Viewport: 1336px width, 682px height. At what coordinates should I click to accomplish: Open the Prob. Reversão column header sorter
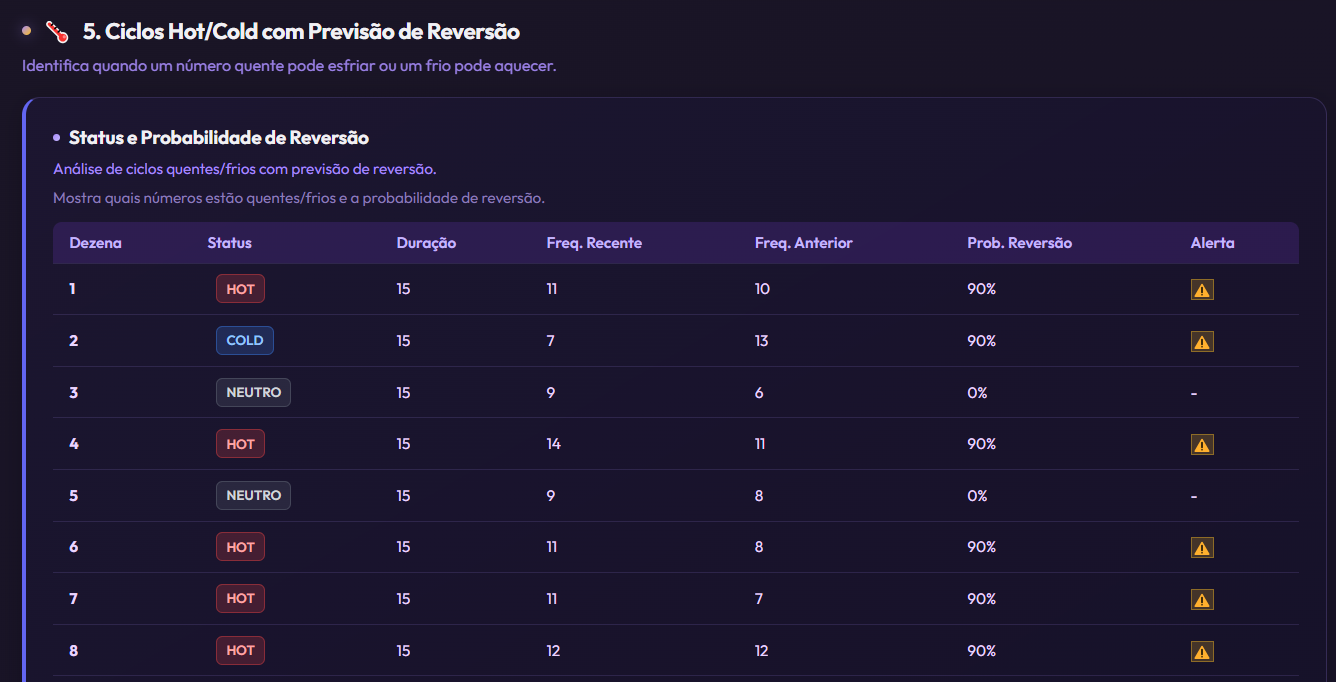point(1019,242)
